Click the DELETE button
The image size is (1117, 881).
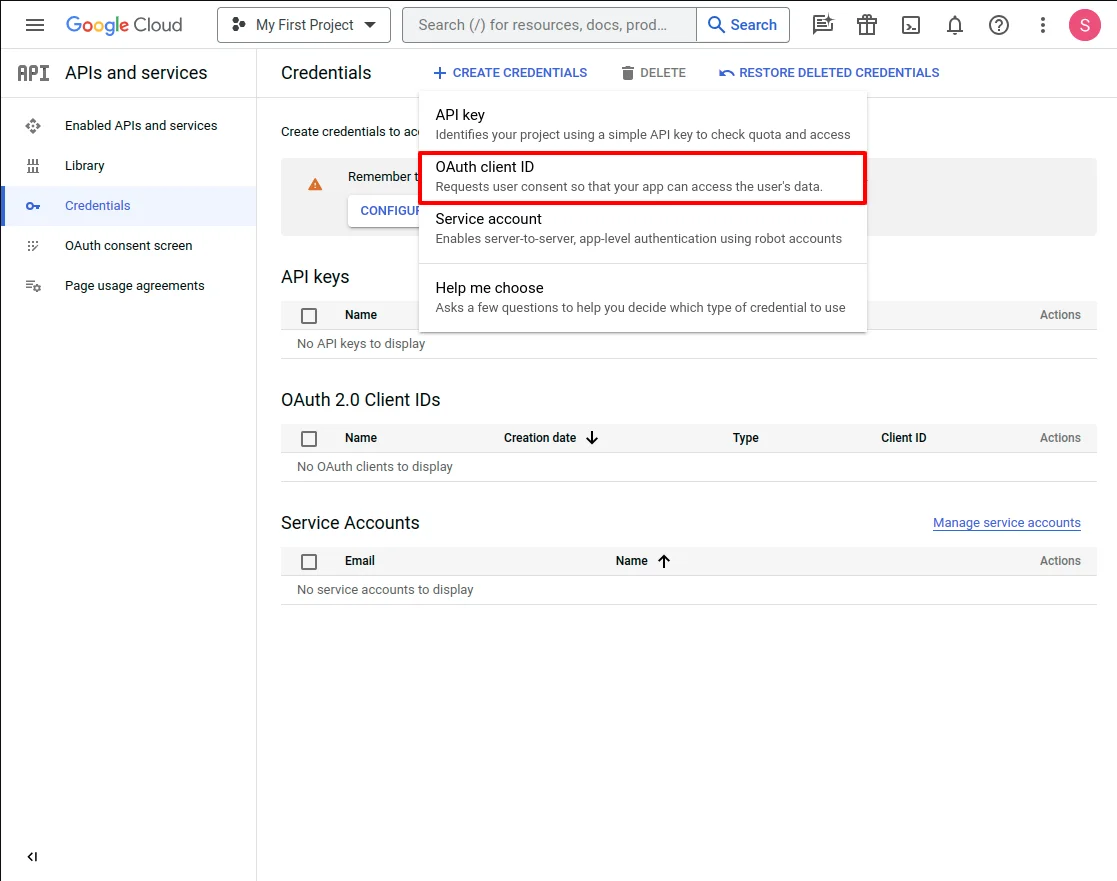click(653, 73)
